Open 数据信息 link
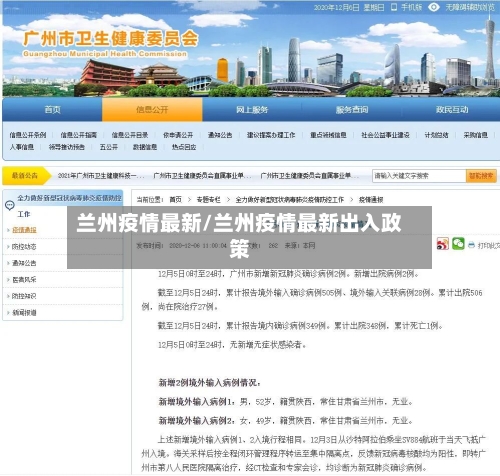The height and width of the screenshot is (476, 500). [x=145, y=147]
